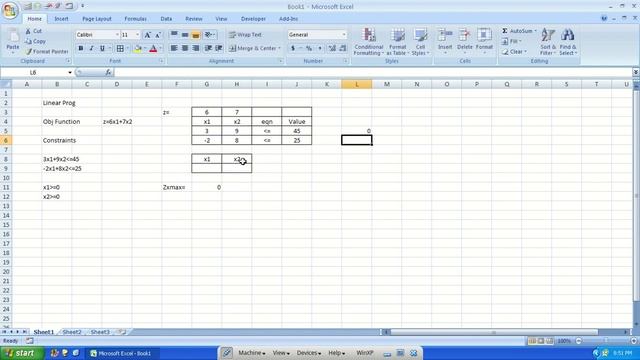Open the font size dropdown
Viewport: 640px width, 360px height.
click(x=138, y=35)
